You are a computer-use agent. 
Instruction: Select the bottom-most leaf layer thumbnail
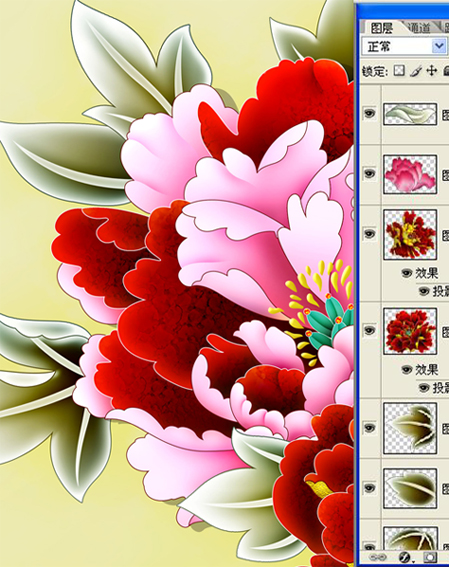pyautogui.click(x=410, y=539)
